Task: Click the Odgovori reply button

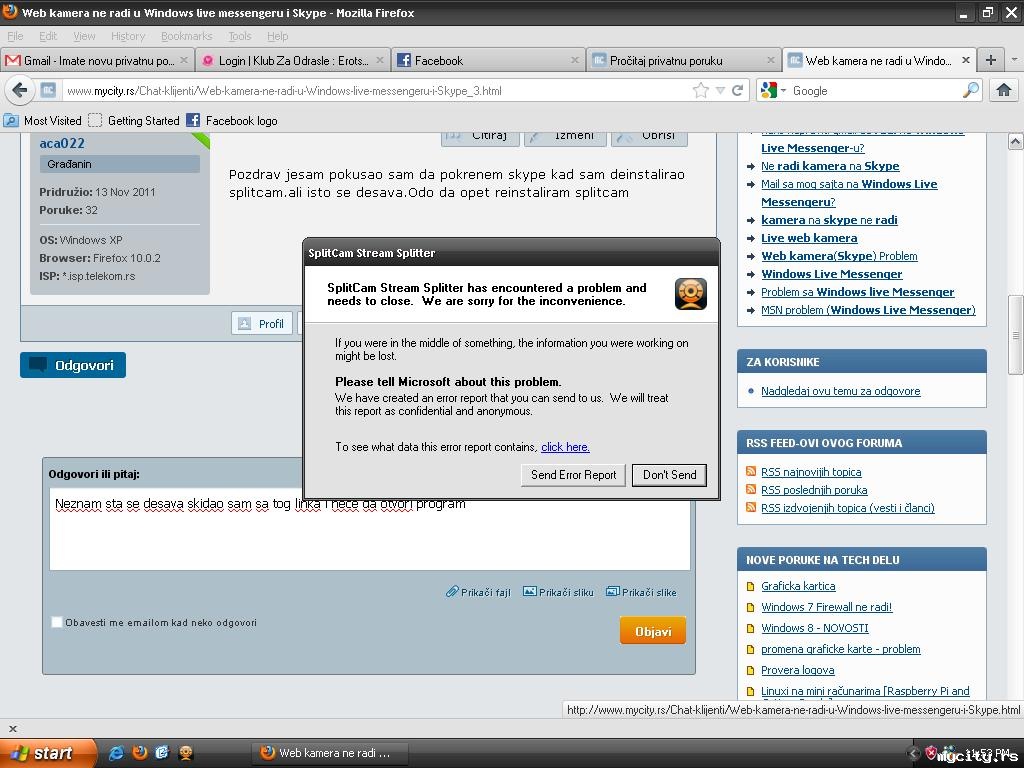Action: (72, 365)
